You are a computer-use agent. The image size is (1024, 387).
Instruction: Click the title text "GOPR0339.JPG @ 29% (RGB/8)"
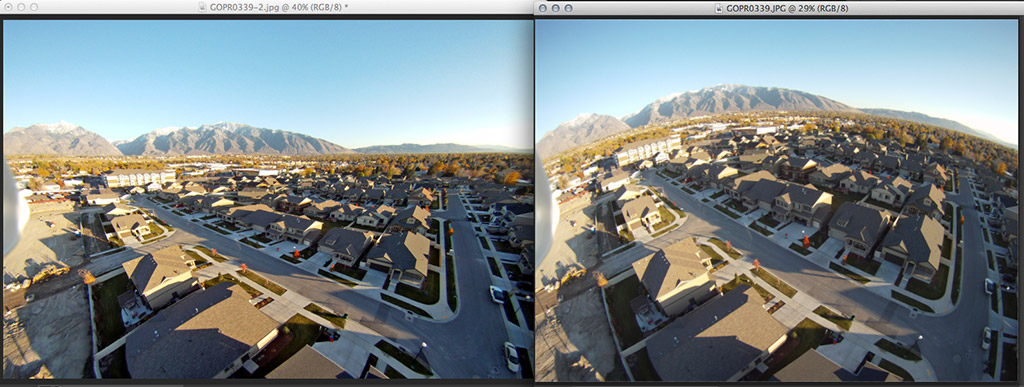(787, 8)
